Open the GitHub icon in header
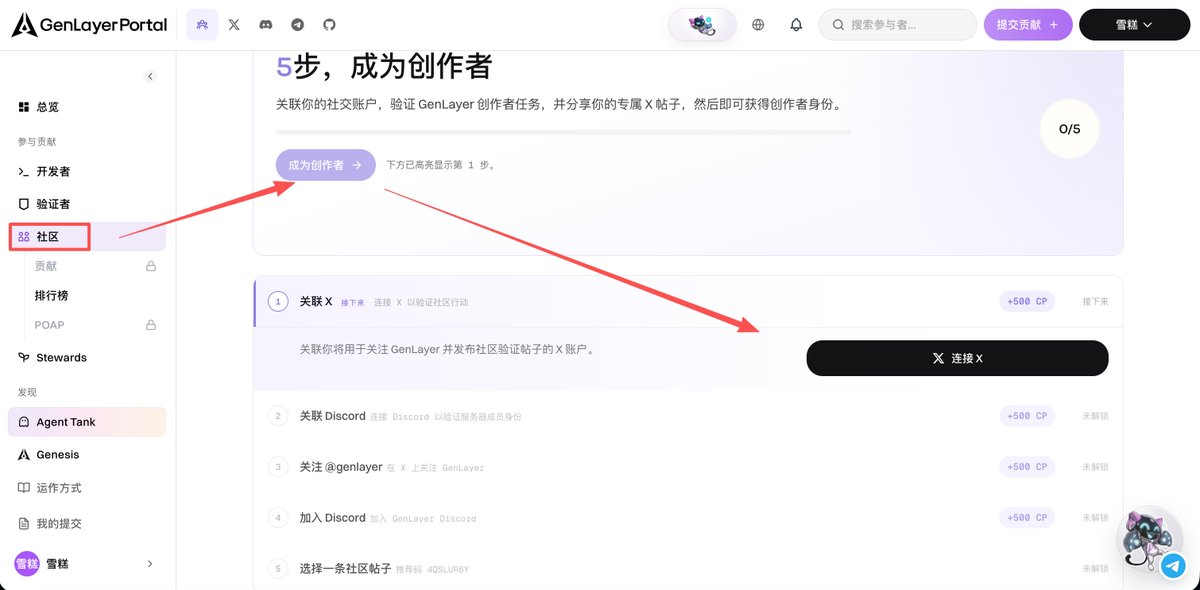The image size is (1200, 590). tap(329, 24)
